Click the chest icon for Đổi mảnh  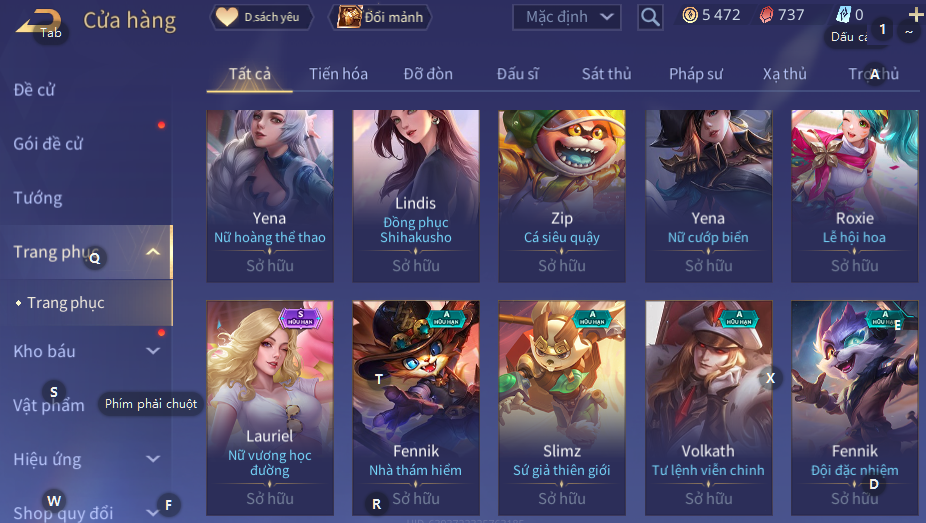click(349, 17)
